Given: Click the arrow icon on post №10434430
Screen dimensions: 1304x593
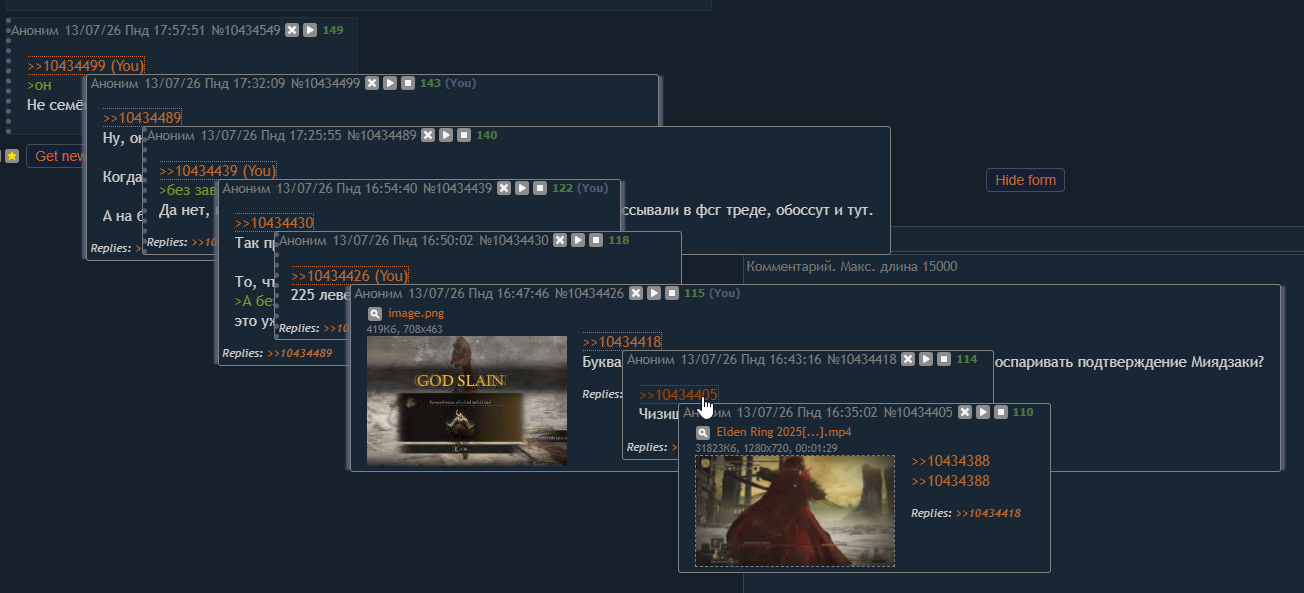Looking at the screenshot, I should (x=578, y=240).
